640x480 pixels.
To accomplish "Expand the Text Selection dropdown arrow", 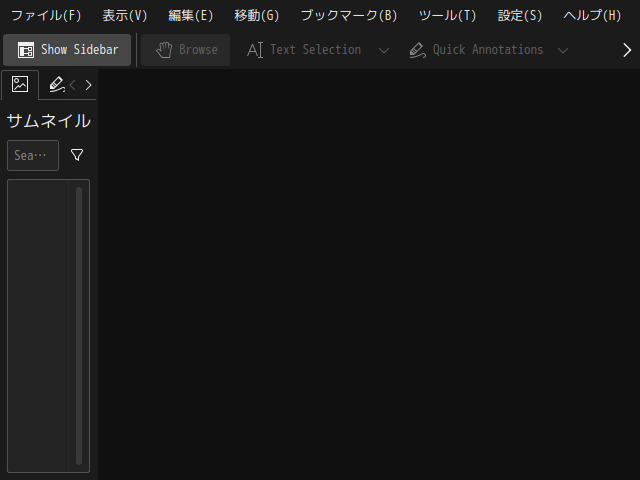I will (384, 51).
